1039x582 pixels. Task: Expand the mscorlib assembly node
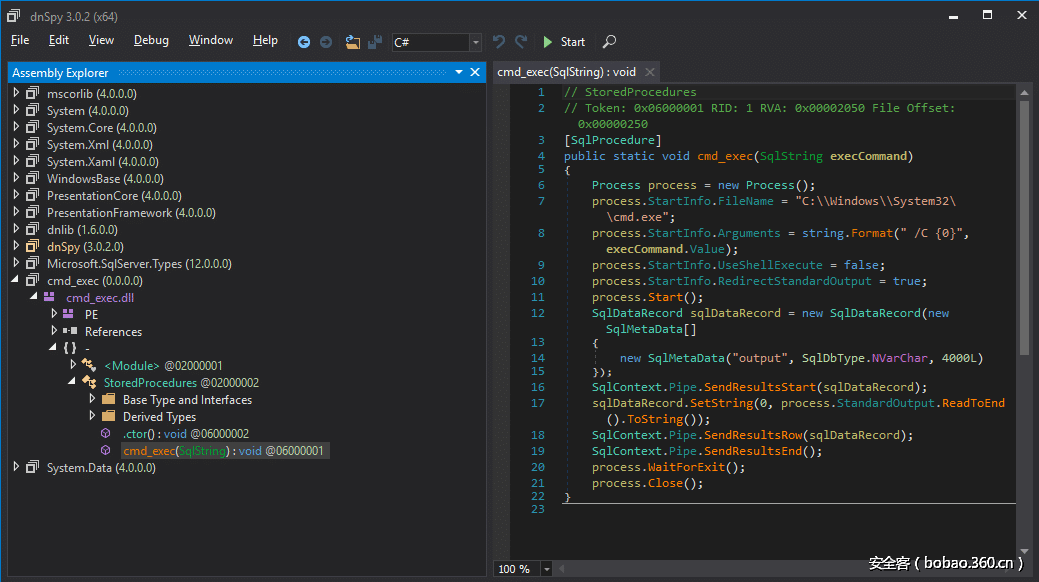coord(16,93)
